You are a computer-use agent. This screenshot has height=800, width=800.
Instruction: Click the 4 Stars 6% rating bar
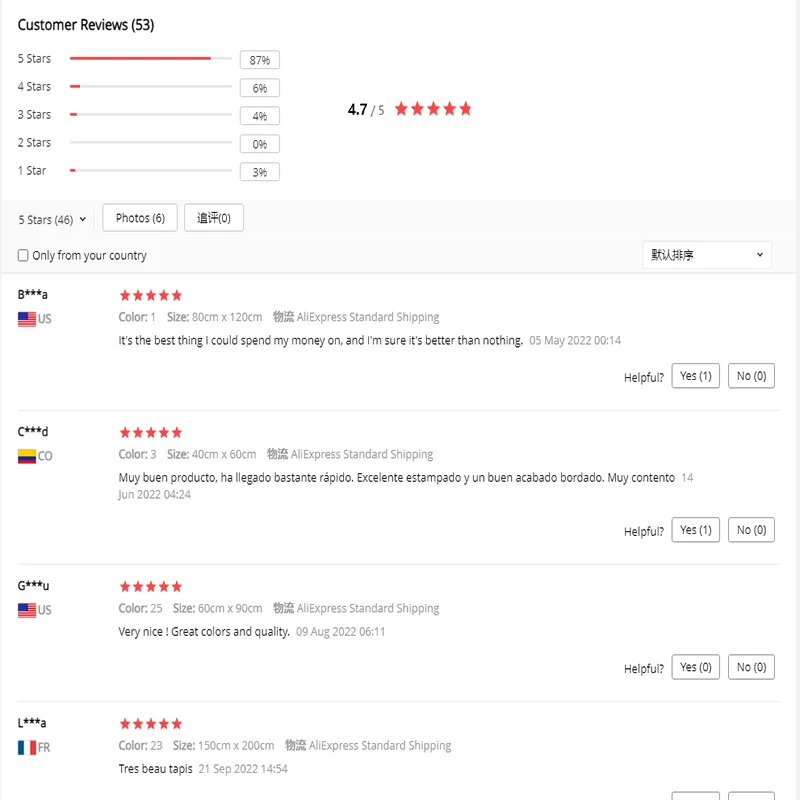pyautogui.click(x=150, y=87)
